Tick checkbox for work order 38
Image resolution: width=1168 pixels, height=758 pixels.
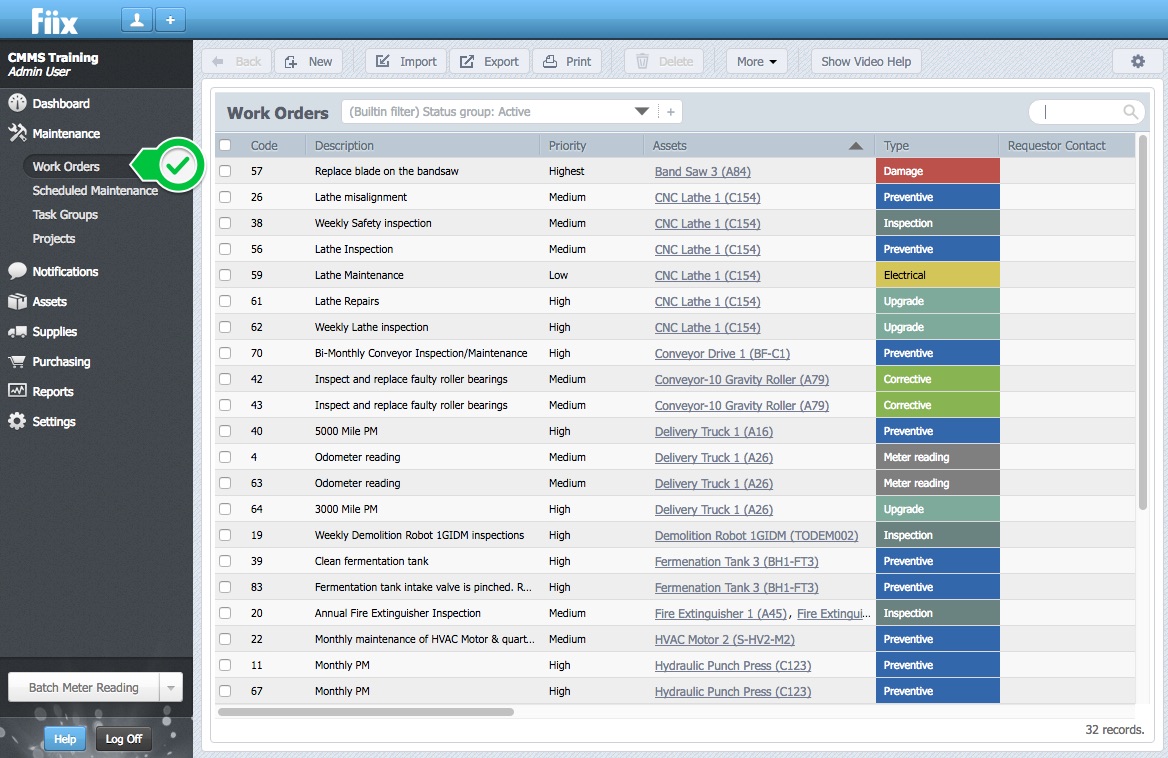click(225, 223)
